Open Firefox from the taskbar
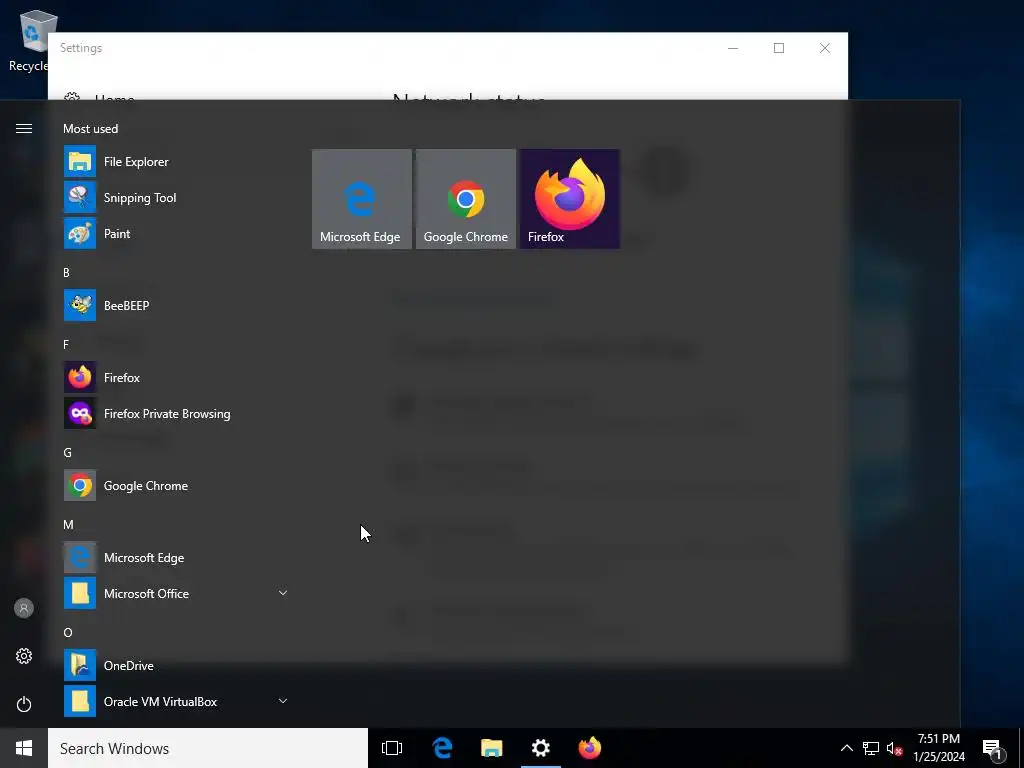Screen dimensions: 1024x768 point(590,748)
